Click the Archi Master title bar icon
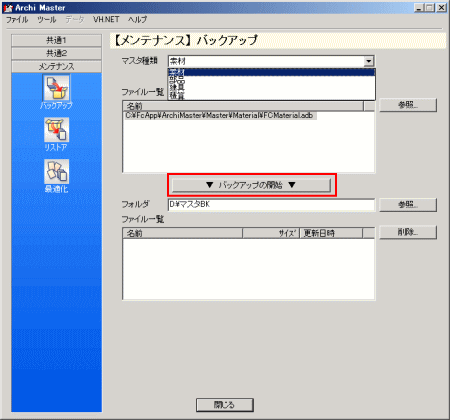This screenshot has height=420, width=450. point(8,8)
